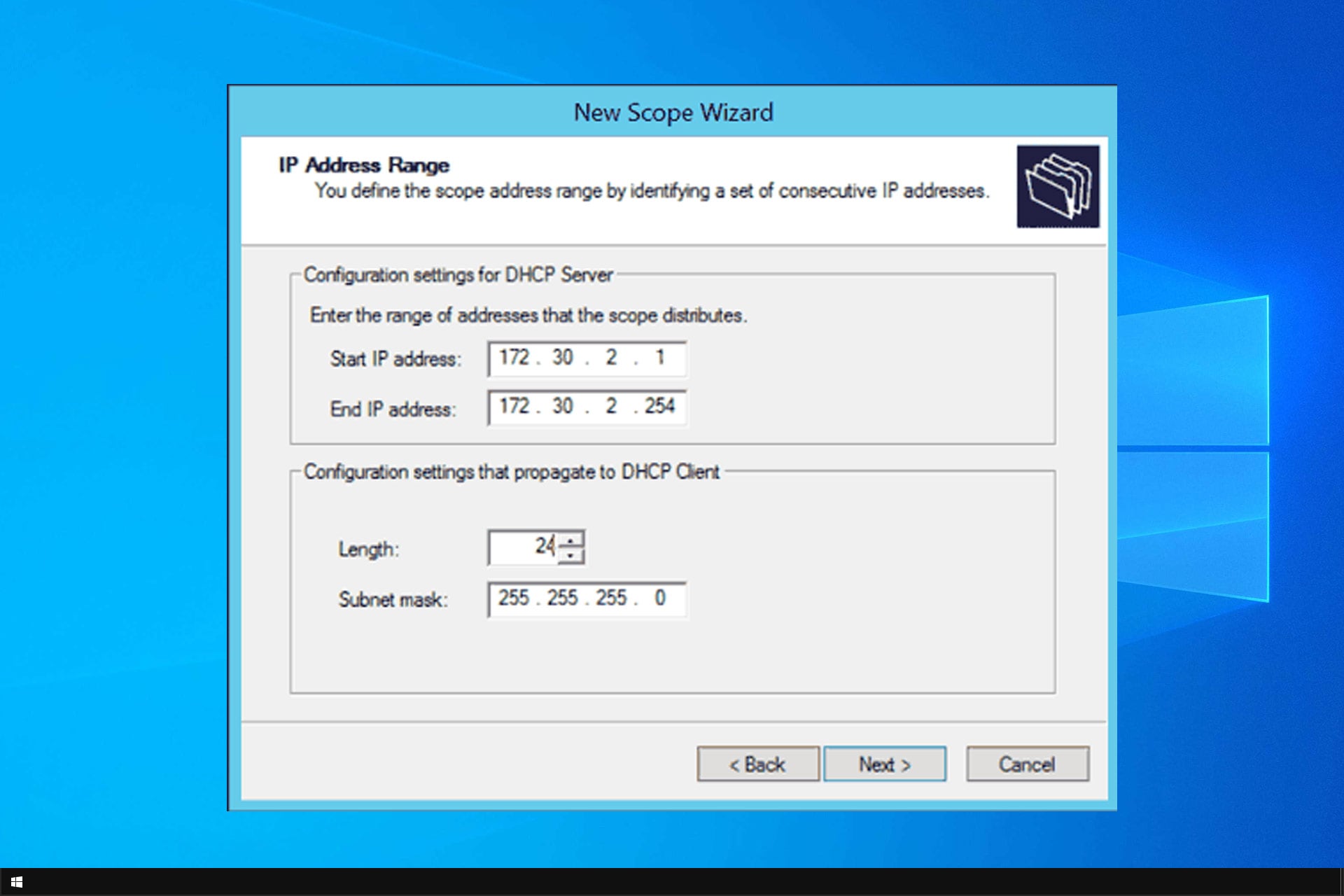Screen dimensions: 1344x896
Task: Click third octet 2 of End IP address
Action: 611,406
